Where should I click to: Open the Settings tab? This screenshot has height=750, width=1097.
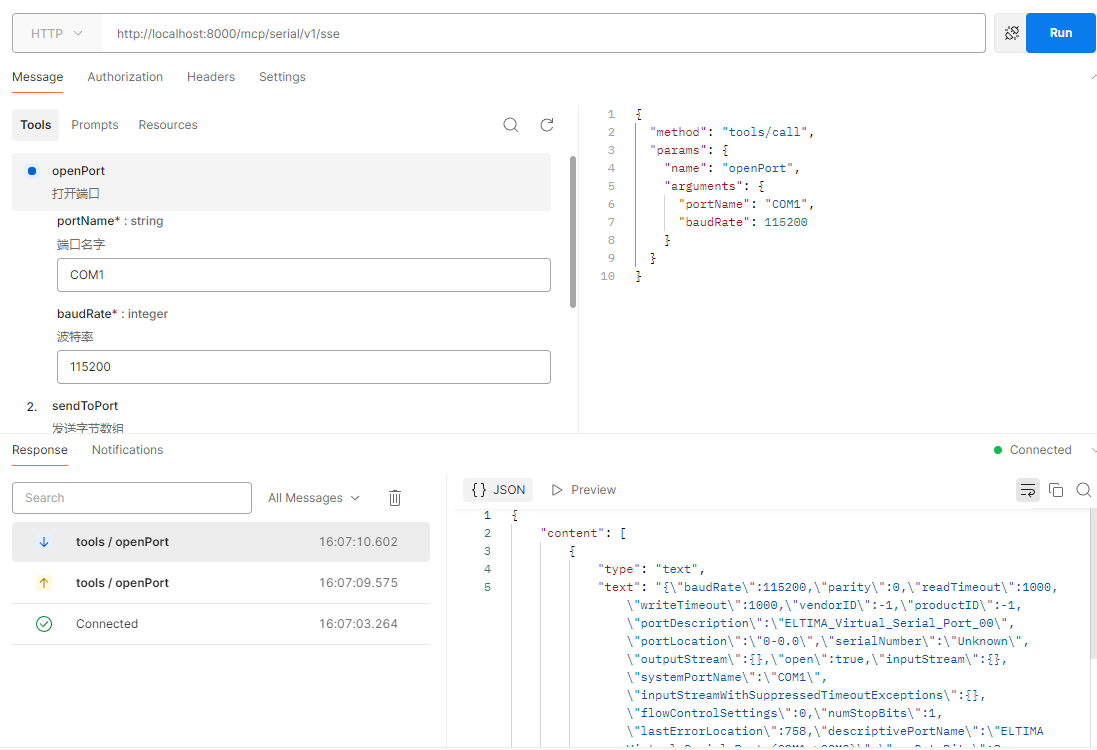[282, 77]
